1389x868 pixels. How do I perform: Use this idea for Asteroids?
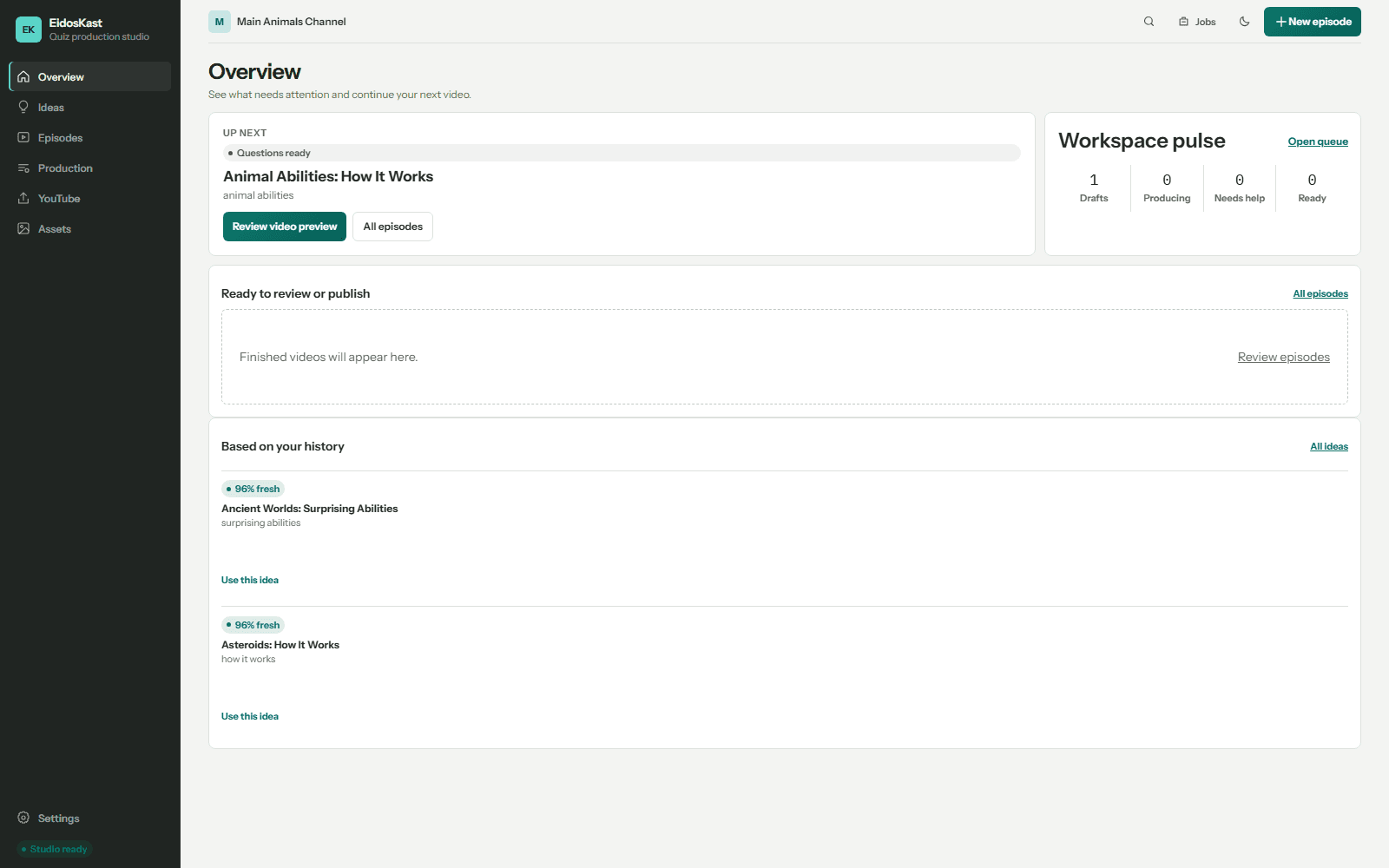click(x=250, y=716)
